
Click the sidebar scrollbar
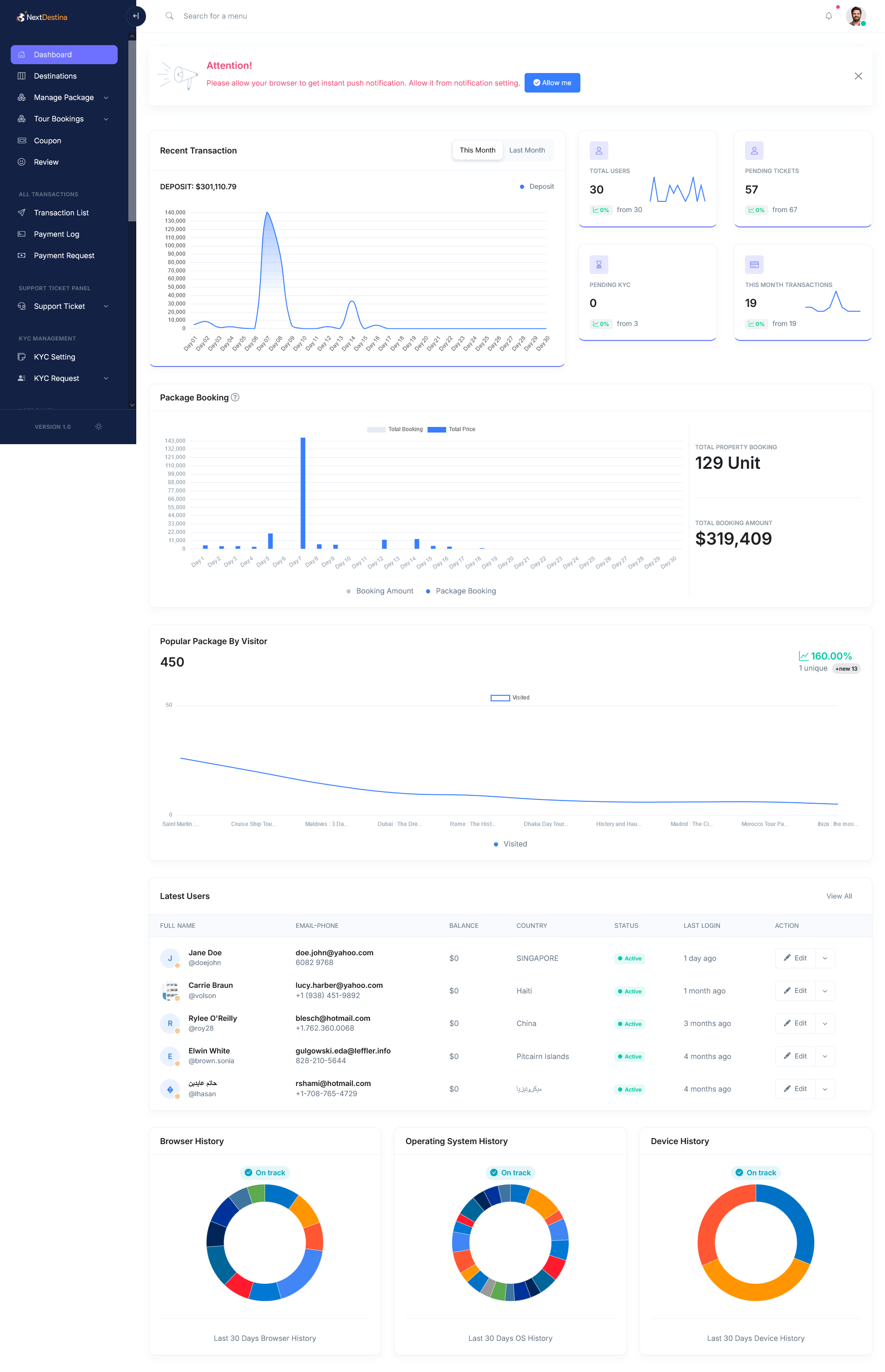click(132, 131)
